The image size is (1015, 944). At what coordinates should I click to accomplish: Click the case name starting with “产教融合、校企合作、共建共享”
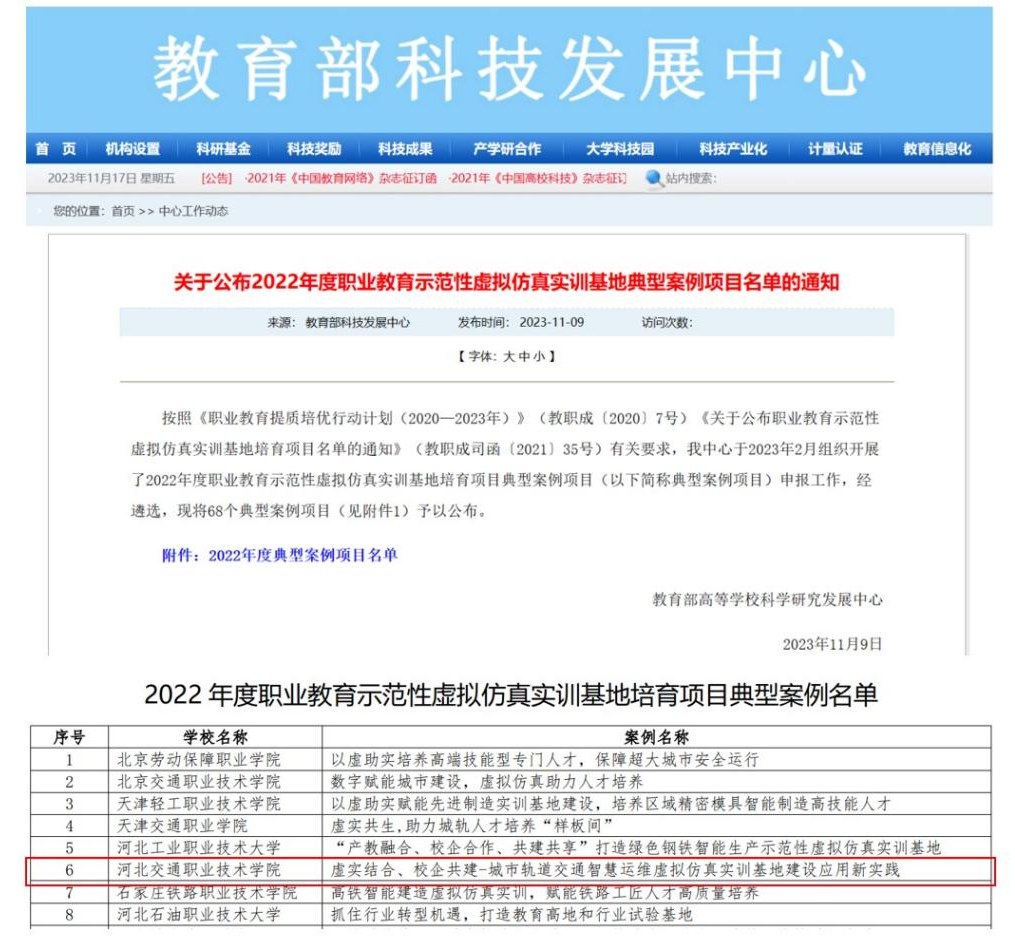(638, 848)
